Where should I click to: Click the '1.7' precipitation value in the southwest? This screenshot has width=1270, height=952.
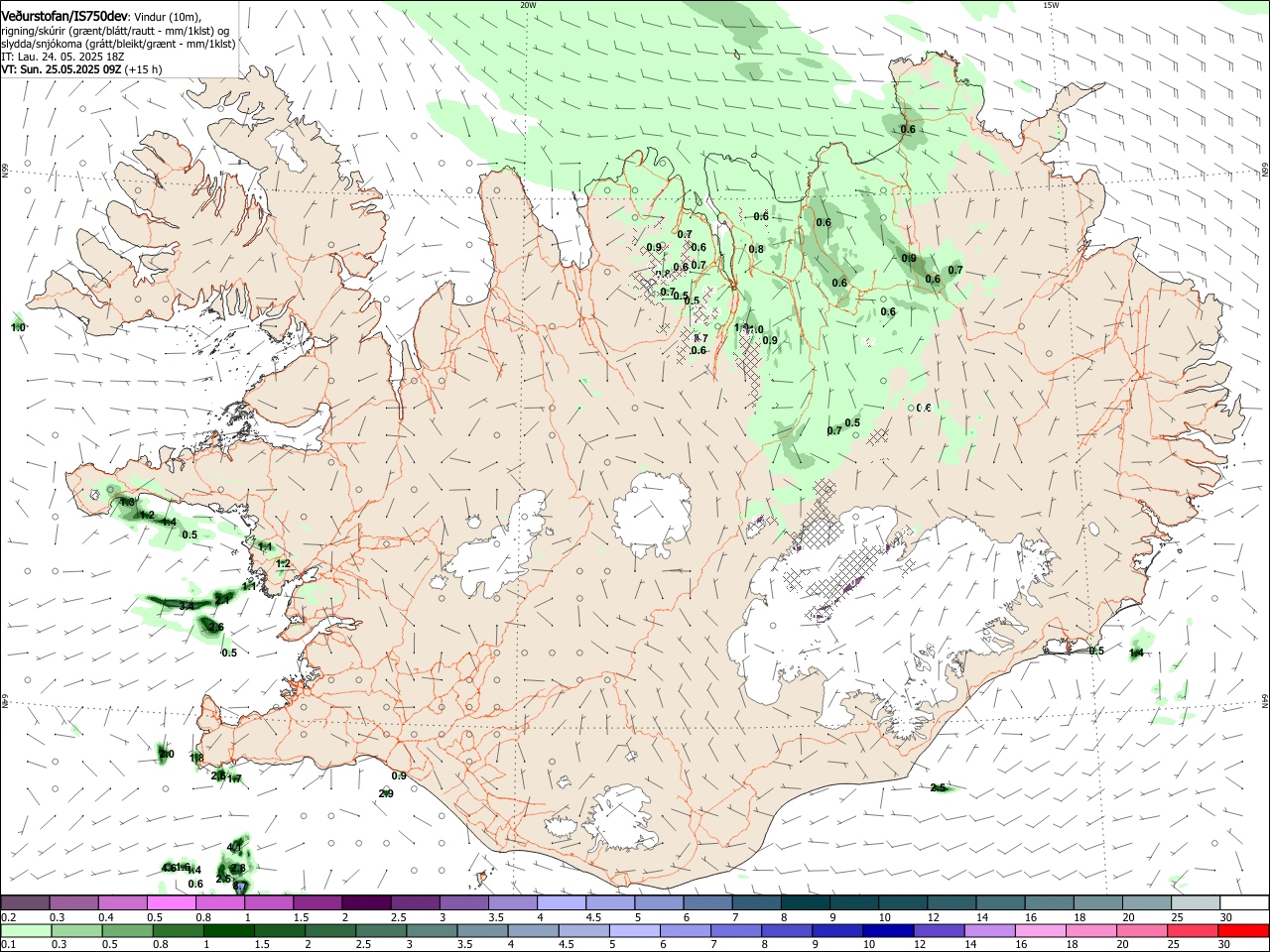click(x=234, y=779)
